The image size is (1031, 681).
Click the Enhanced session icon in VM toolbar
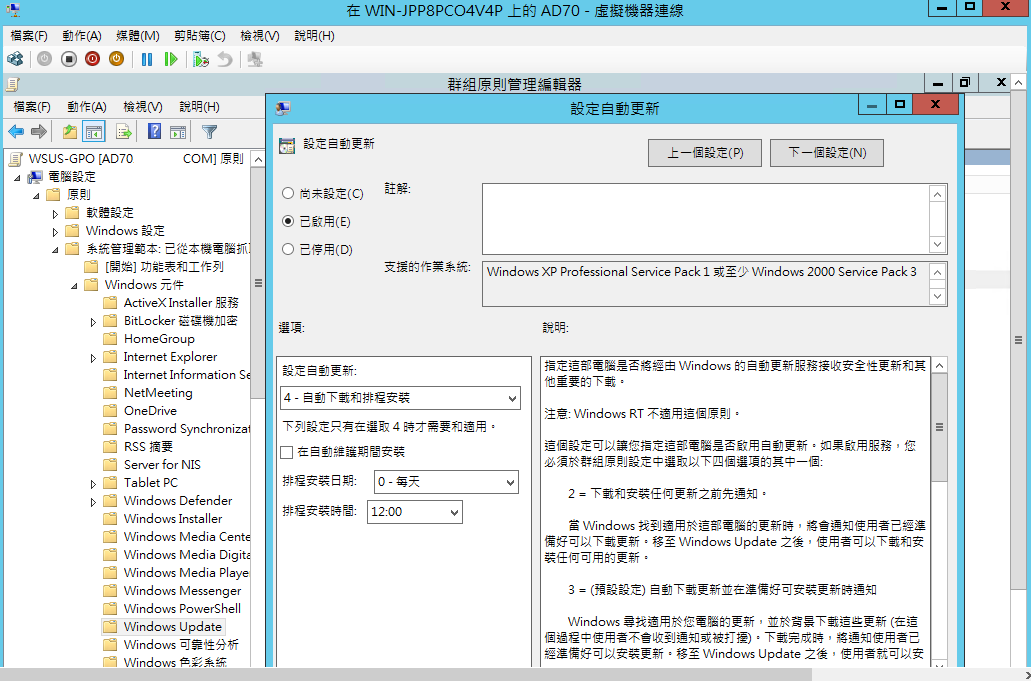pos(254,59)
